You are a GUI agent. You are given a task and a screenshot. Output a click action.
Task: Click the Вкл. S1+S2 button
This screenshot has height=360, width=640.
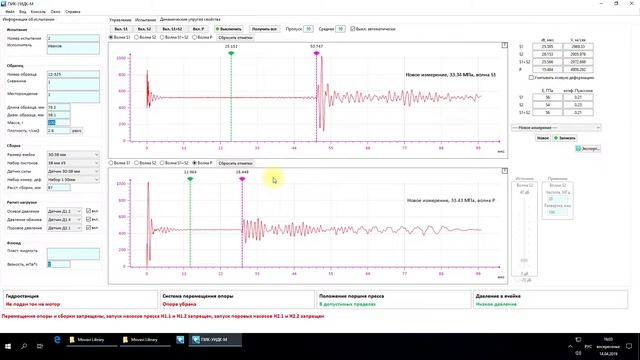[x=172, y=29]
